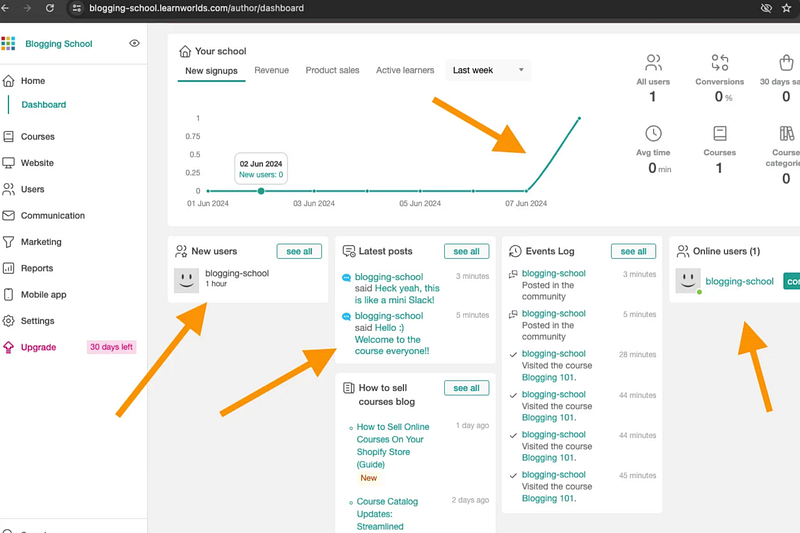Switch to the Active learners tab
Screen dimensions: 800x533
405,70
